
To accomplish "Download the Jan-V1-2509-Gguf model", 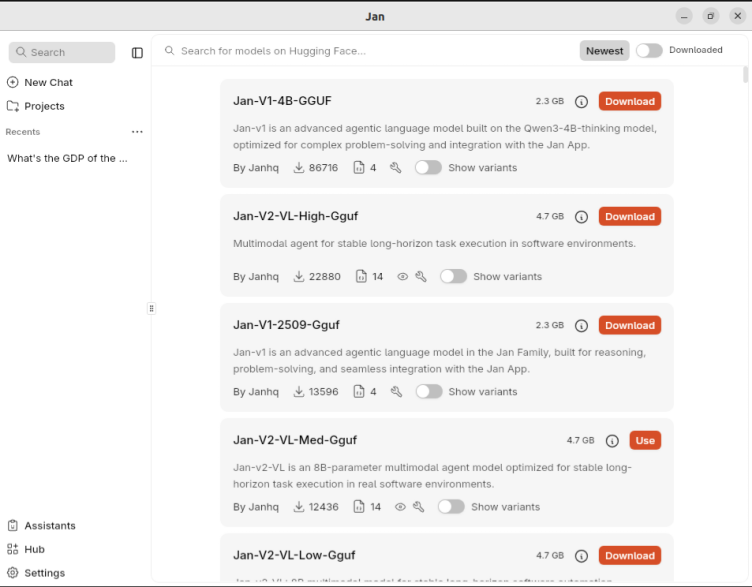I will tap(630, 325).
